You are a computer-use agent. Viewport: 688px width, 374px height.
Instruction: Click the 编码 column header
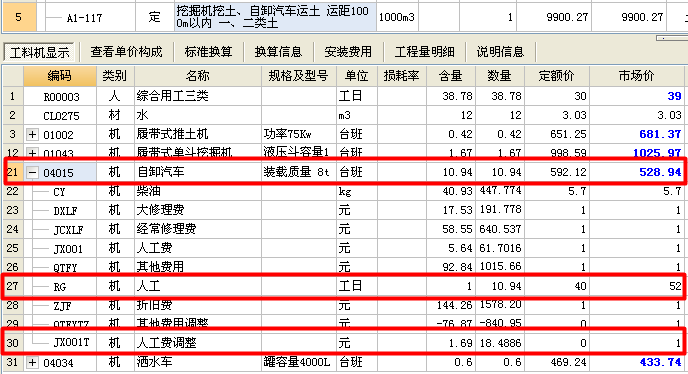pos(60,76)
